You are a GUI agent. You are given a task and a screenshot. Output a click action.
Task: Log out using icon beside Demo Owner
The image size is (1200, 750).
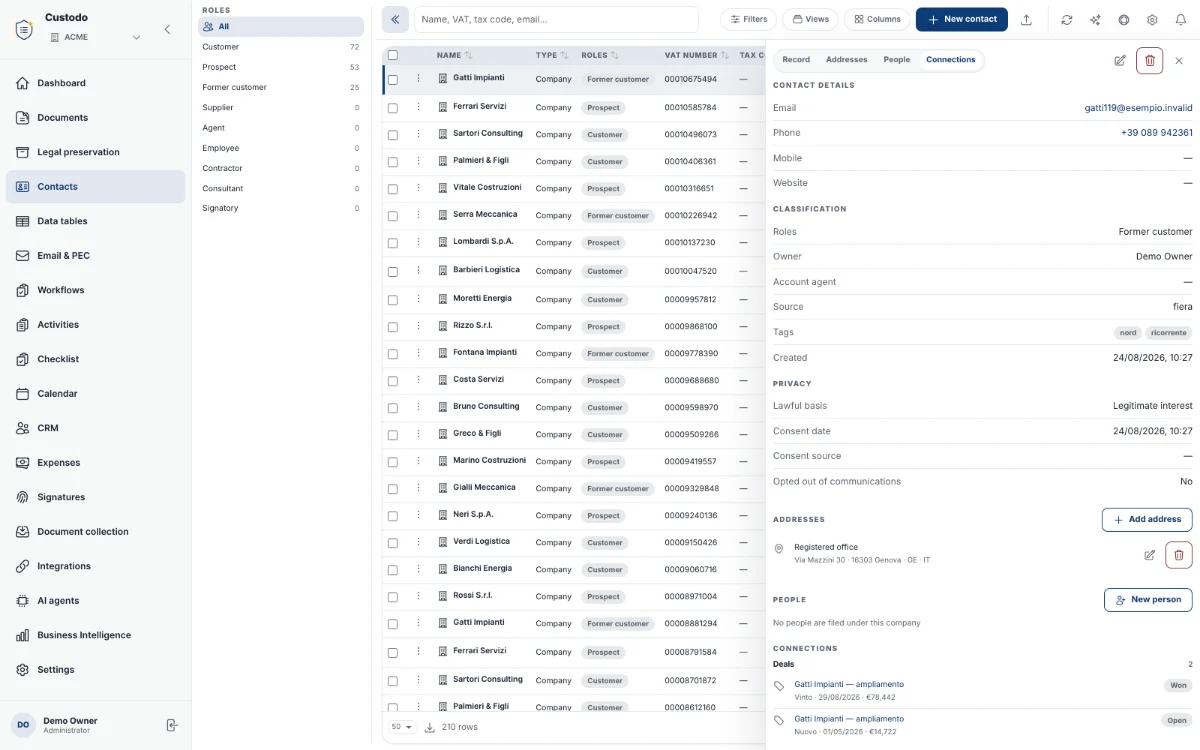(171, 725)
